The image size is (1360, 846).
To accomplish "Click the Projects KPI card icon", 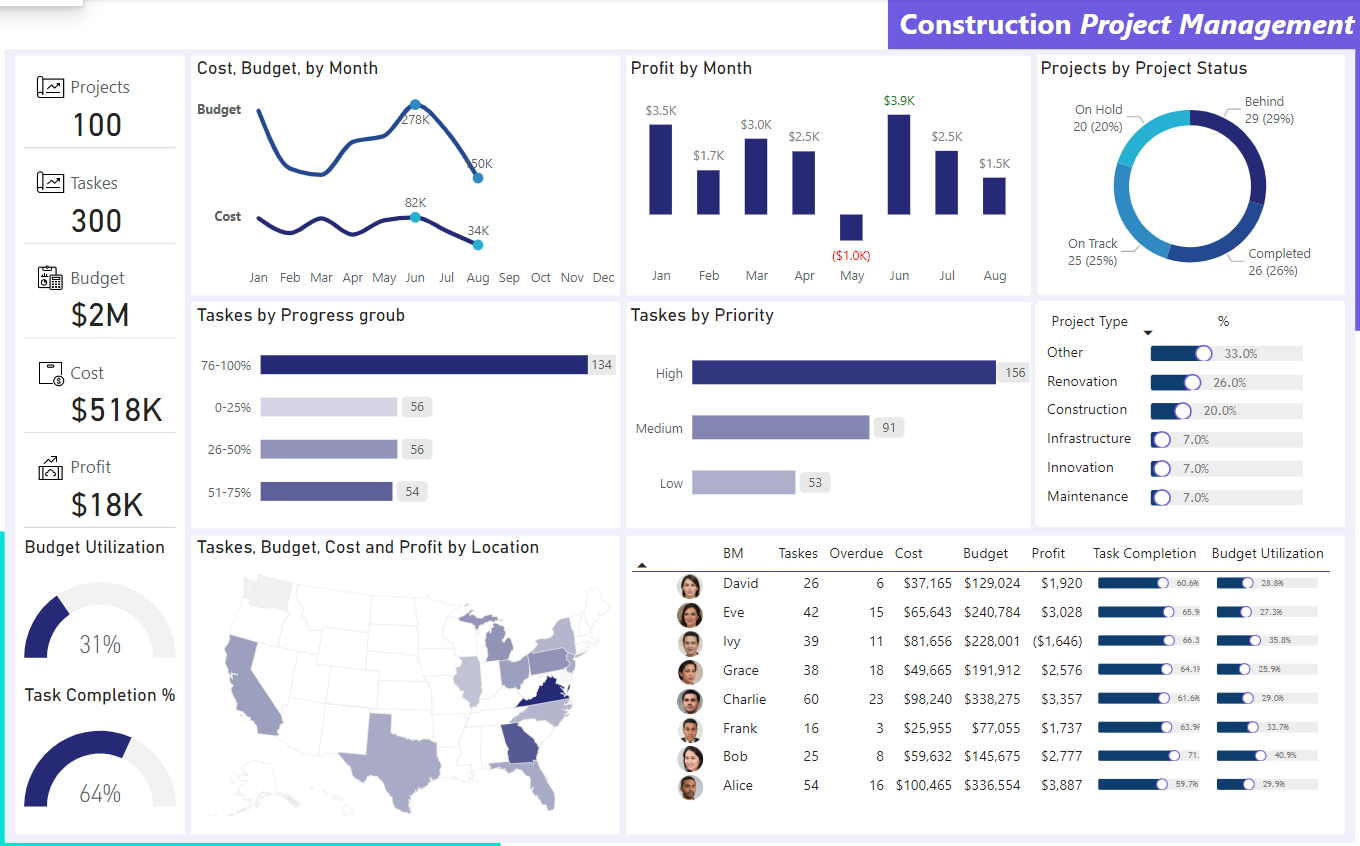I will tap(50, 87).
